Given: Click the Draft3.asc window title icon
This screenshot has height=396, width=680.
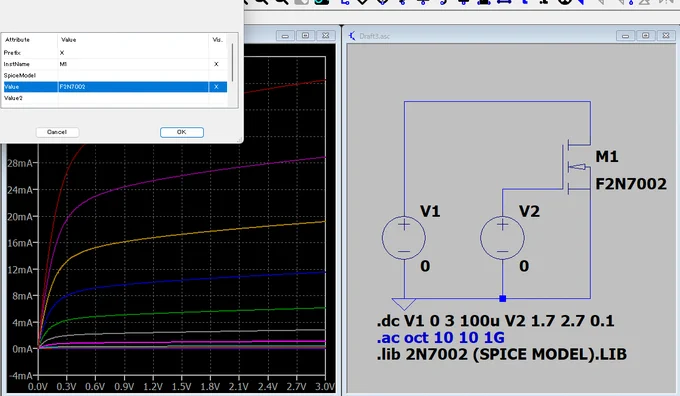Looking at the screenshot, I should tap(352, 36).
